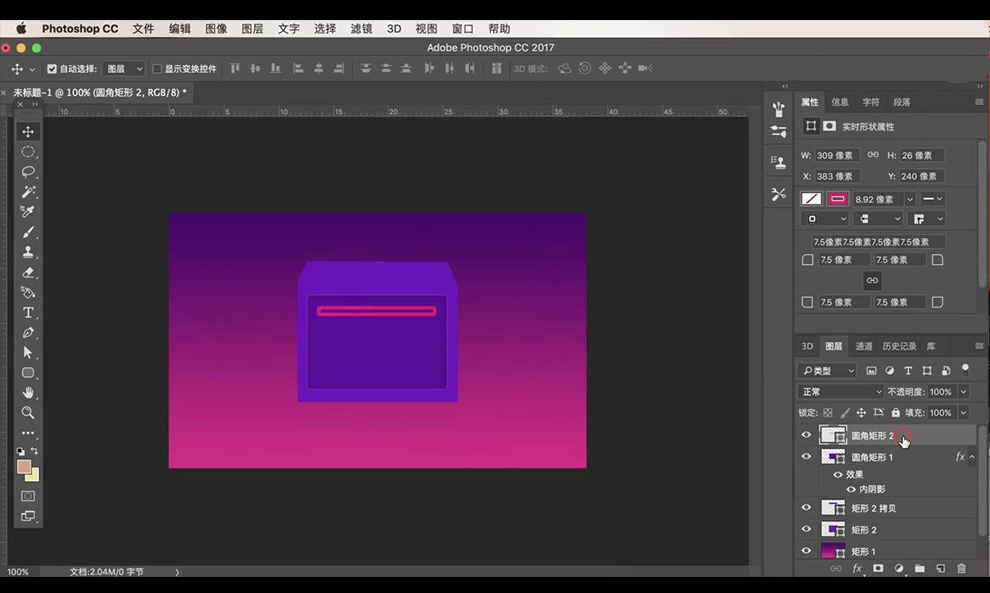Select the Clone Stamp tool
Image resolution: width=990 pixels, height=593 pixels.
pos(28,252)
